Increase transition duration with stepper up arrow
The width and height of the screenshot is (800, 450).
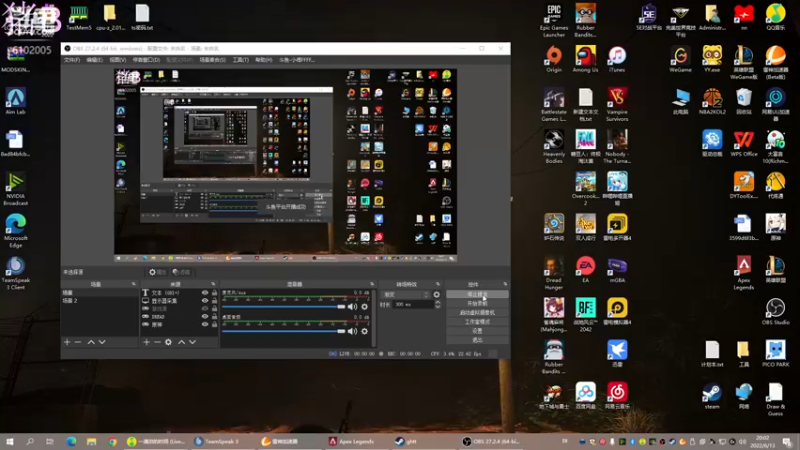[x=437, y=302]
